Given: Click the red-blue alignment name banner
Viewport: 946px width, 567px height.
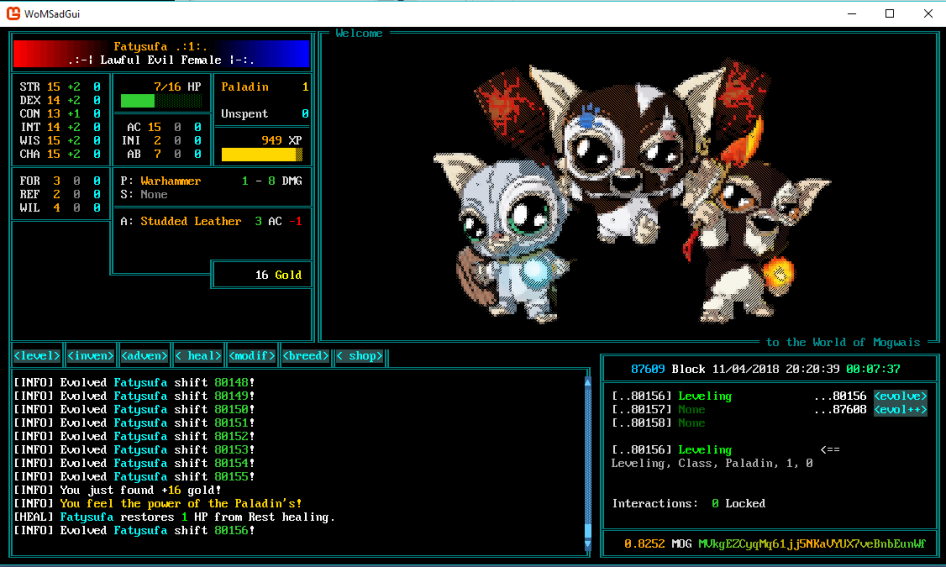Looking at the screenshot, I should [x=161, y=53].
